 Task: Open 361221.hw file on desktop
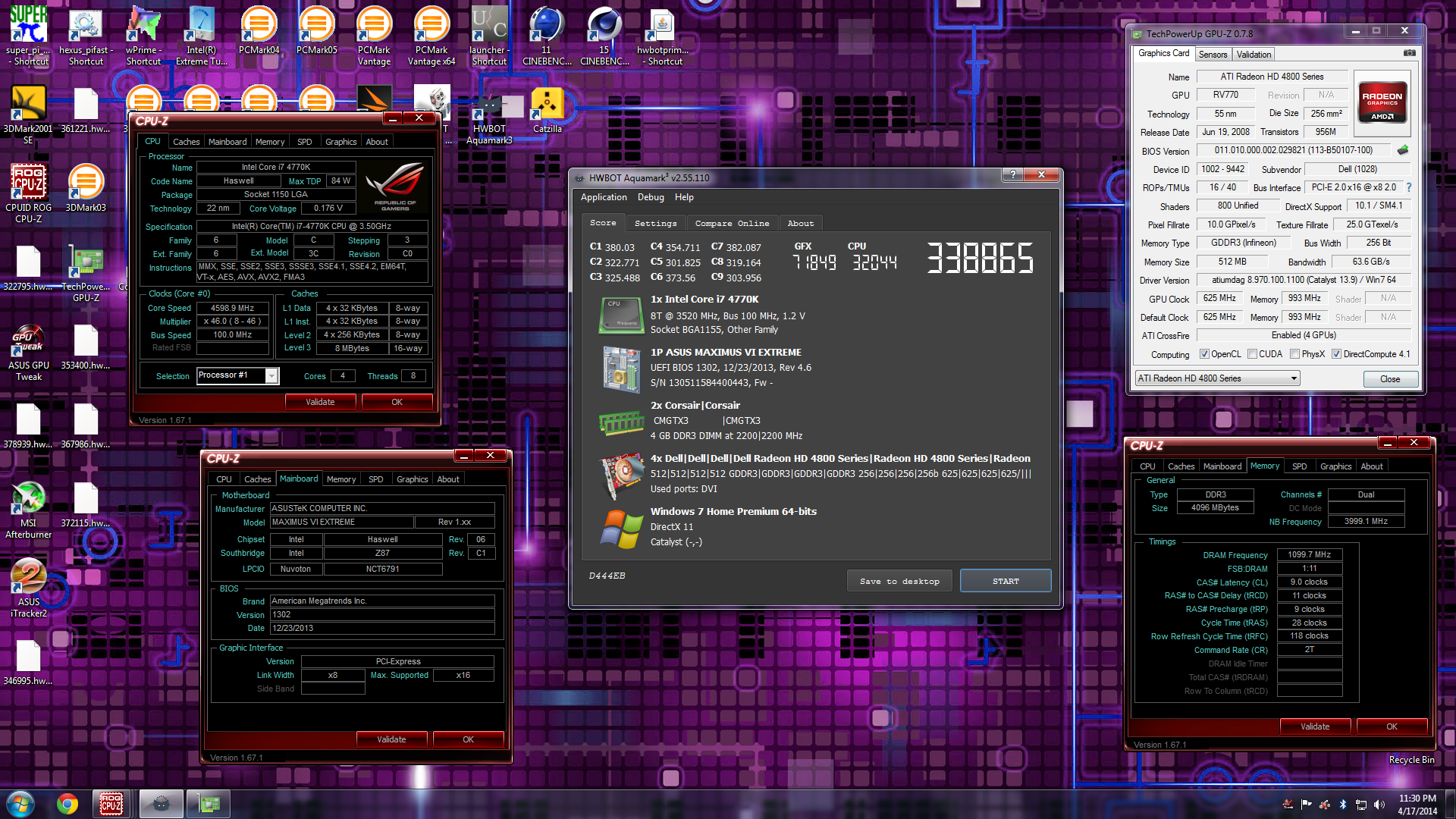(86, 110)
